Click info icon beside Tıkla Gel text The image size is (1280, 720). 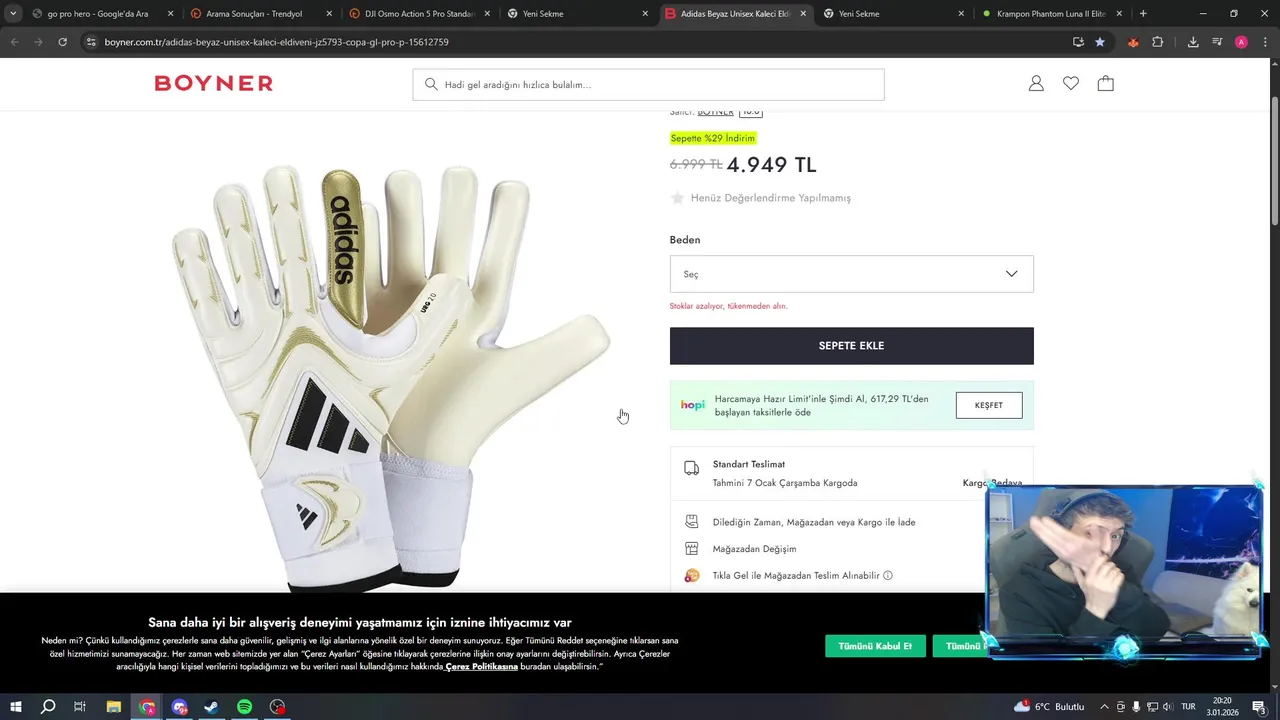point(888,576)
